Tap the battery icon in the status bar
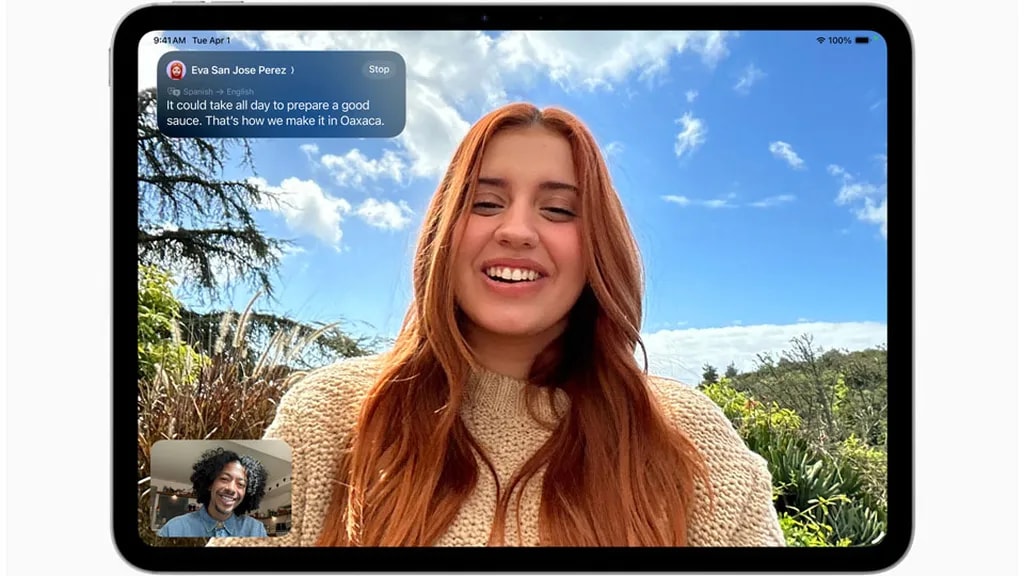 coord(861,40)
